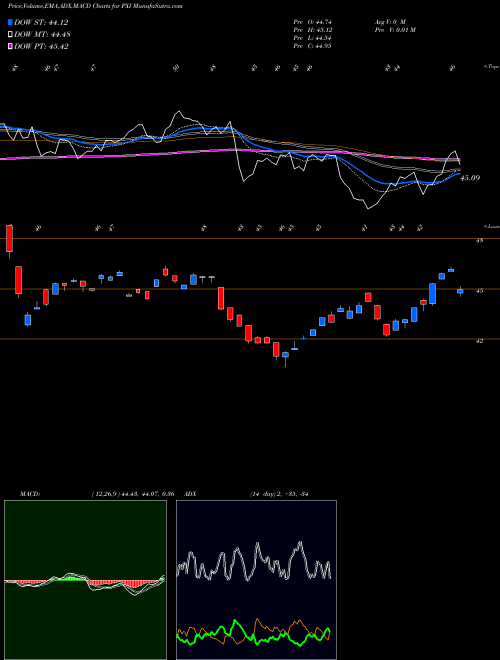The height and width of the screenshot is (660, 500).
Task: Click the chart title mentioning MunafaSutra.com
Action: [x=95, y=7]
